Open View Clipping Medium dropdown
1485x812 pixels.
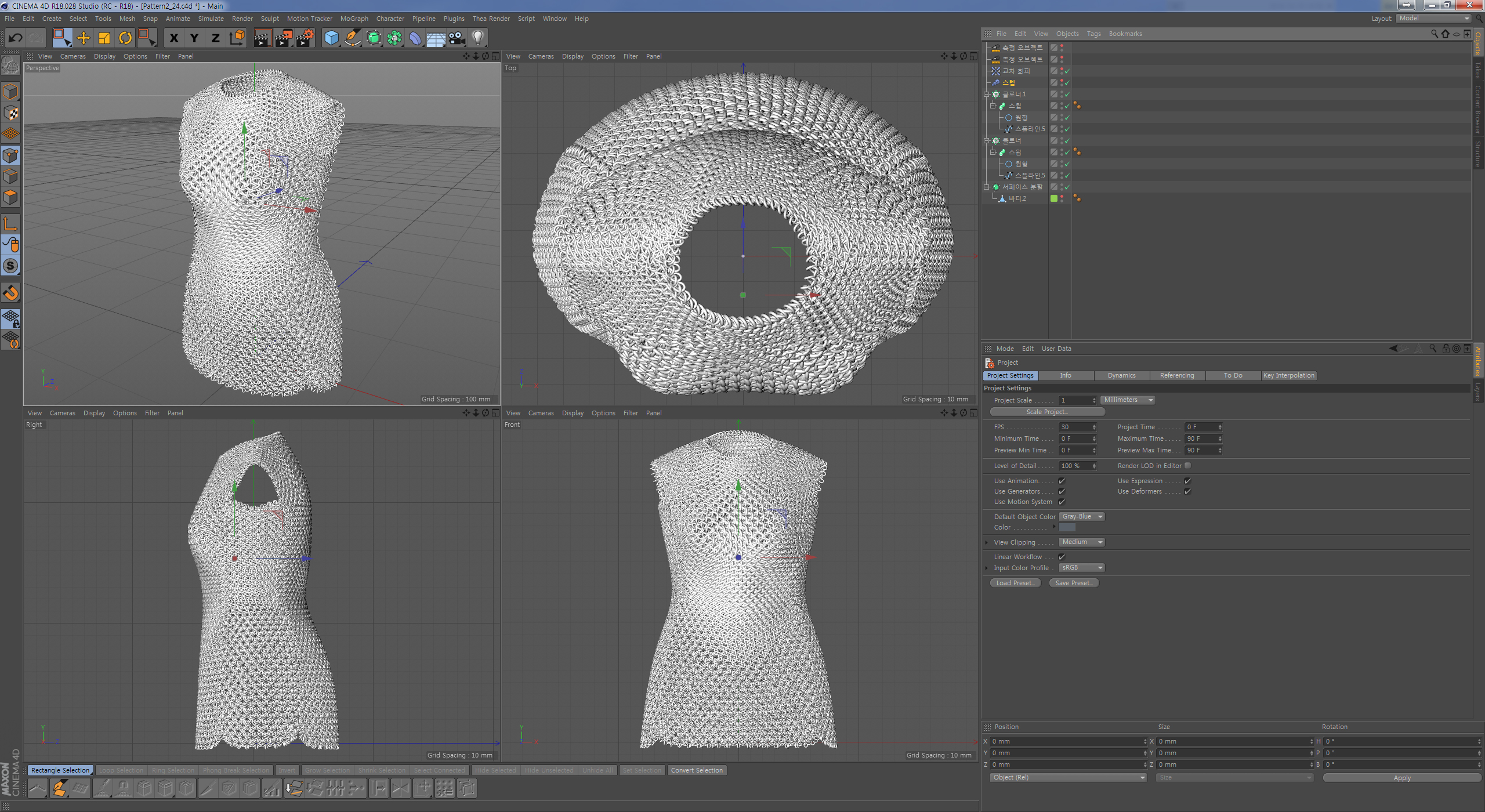[1081, 542]
